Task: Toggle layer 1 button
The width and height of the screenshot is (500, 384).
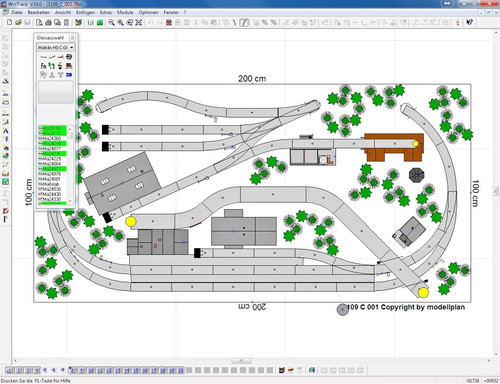Action: click(x=10, y=370)
